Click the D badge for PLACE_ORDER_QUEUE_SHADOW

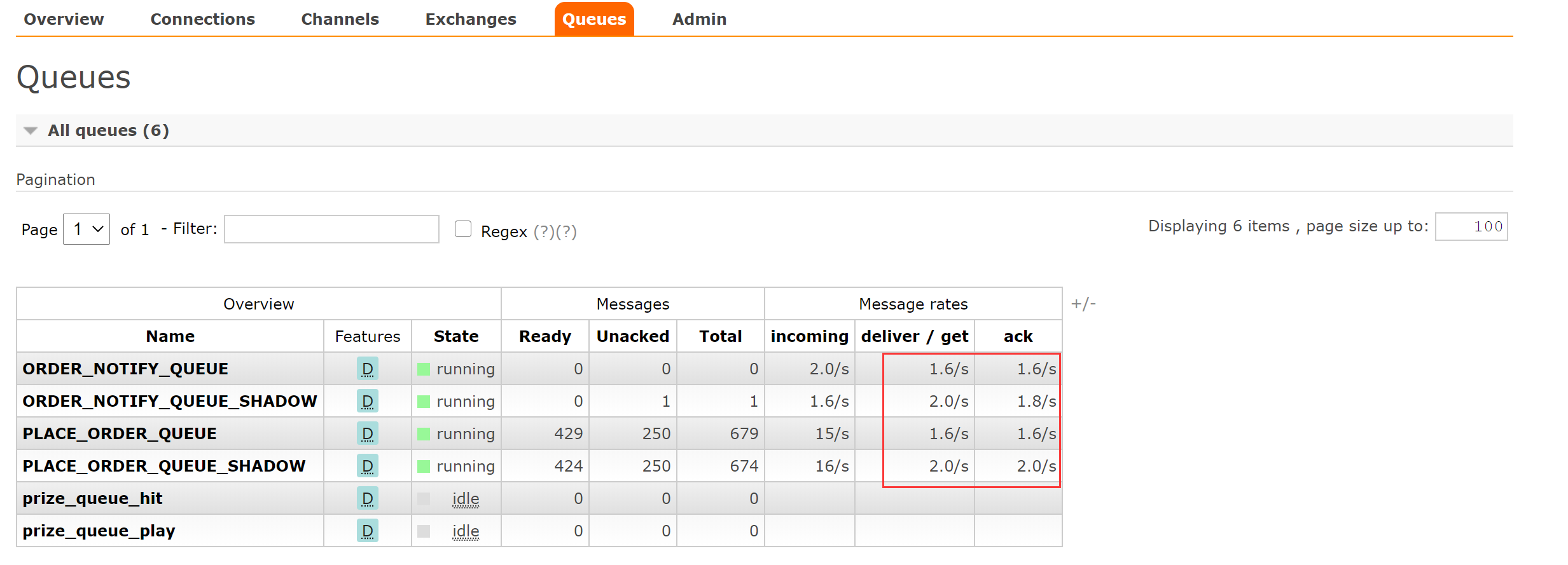click(x=368, y=466)
